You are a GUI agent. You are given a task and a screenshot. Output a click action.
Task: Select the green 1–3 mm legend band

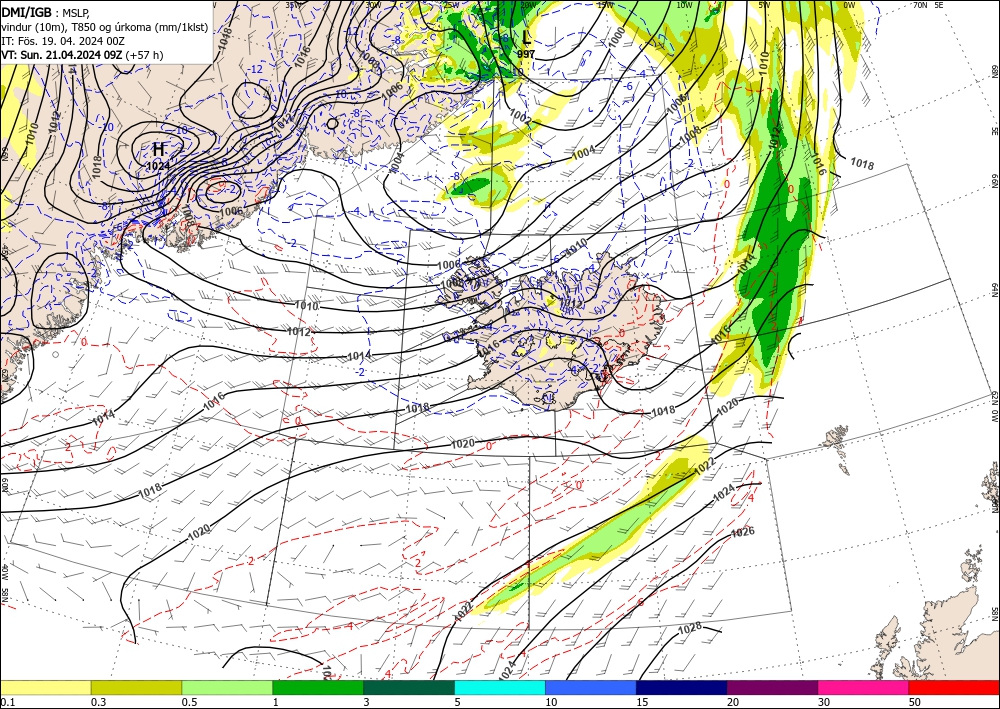318,687
